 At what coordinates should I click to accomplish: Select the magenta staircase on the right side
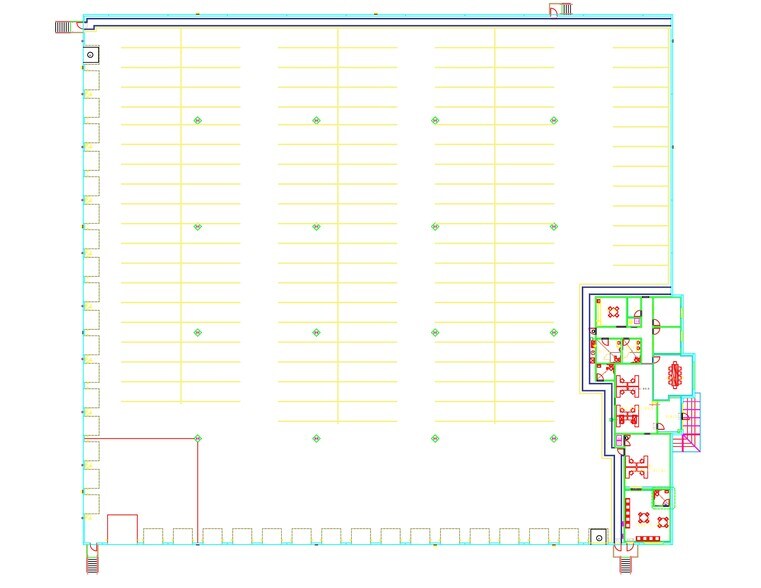pos(693,423)
